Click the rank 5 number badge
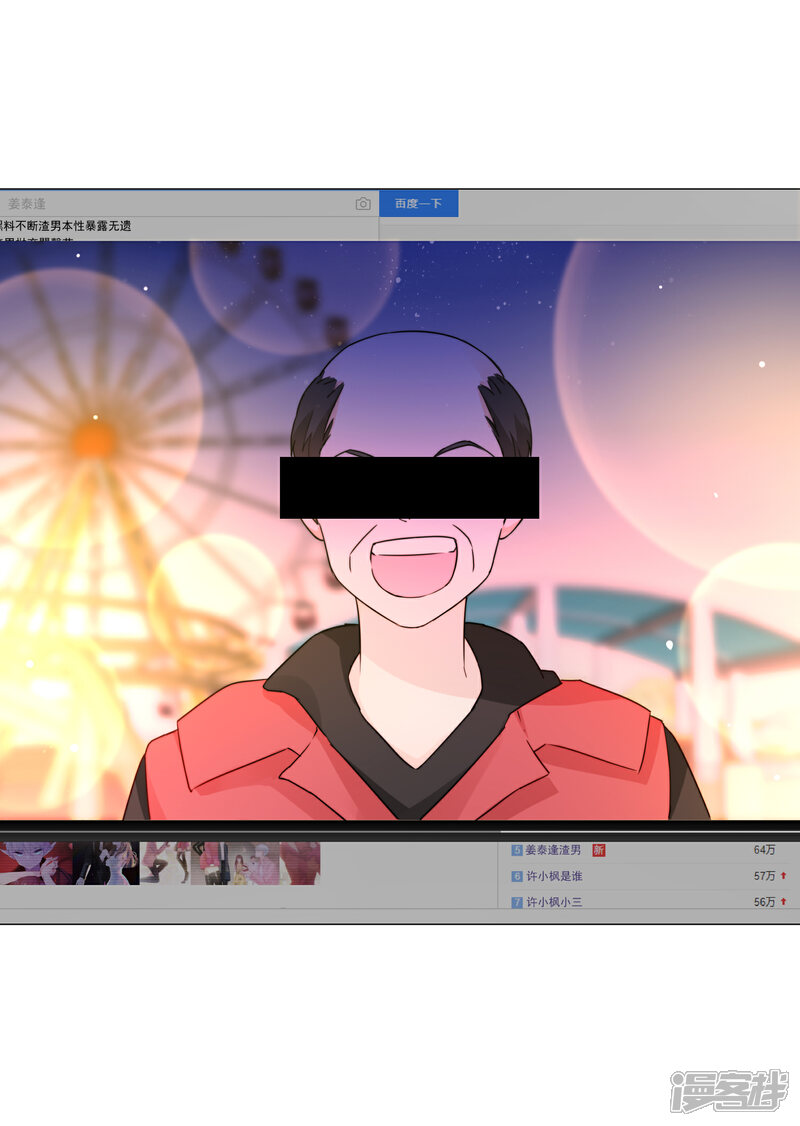Screen dimensions: 800x1126 click(x=517, y=850)
